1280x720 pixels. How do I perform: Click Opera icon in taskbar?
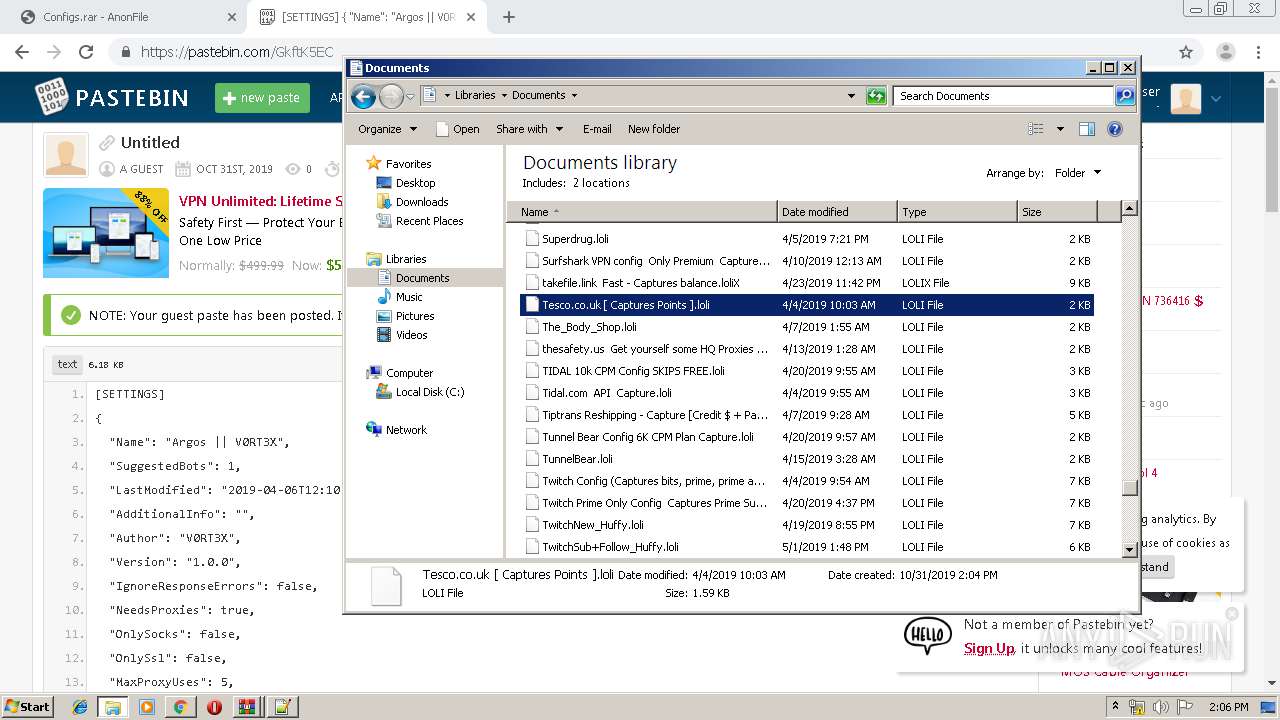214,707
